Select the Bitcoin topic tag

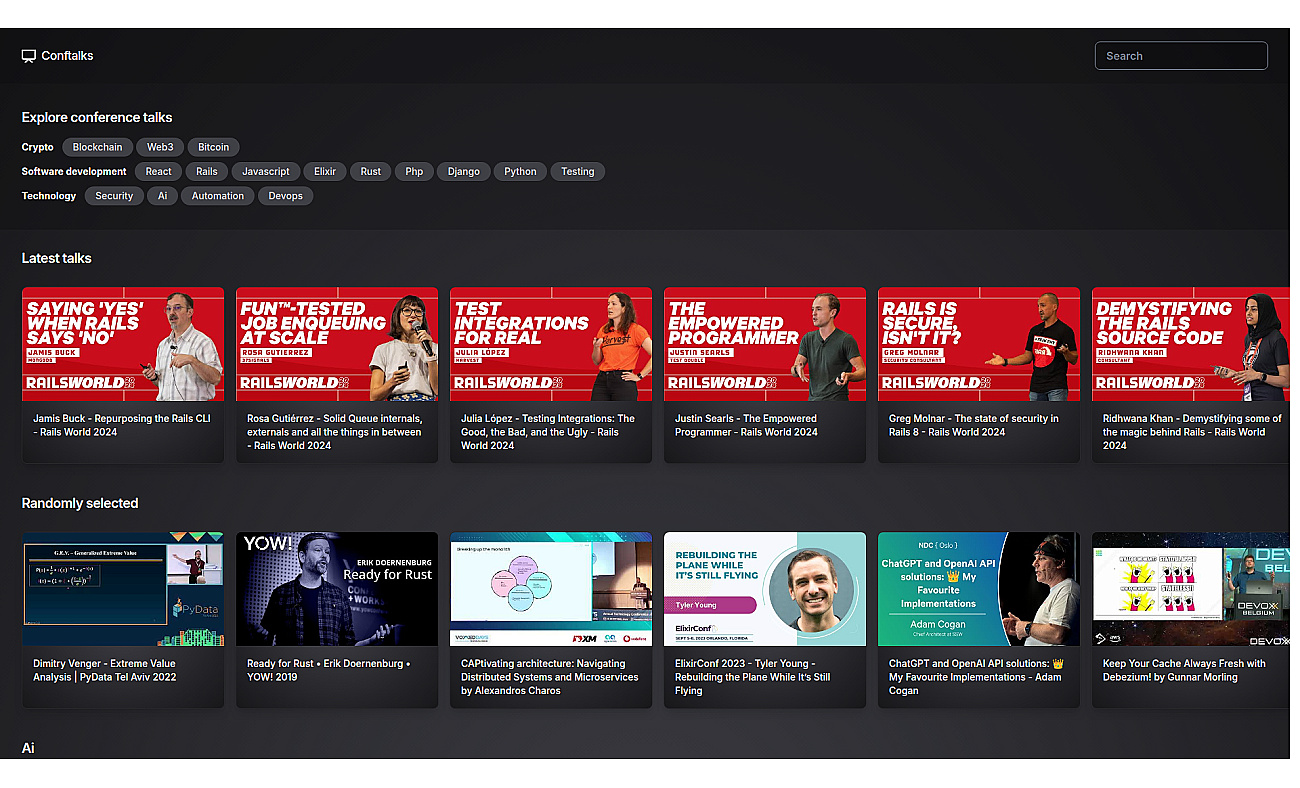213,147
